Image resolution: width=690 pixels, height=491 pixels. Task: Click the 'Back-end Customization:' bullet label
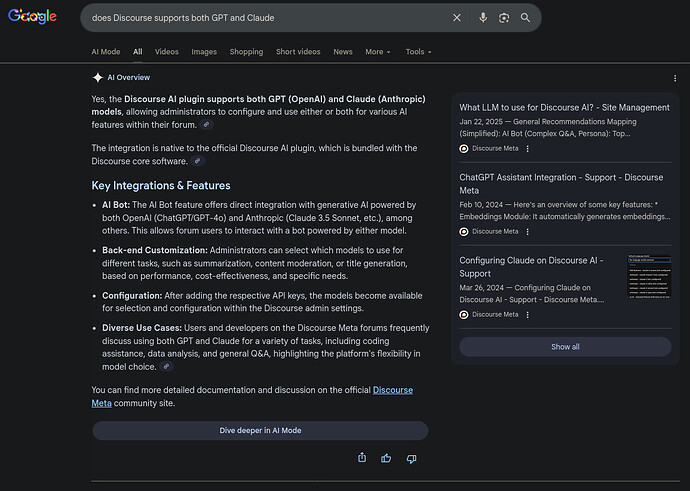[155, 250]
